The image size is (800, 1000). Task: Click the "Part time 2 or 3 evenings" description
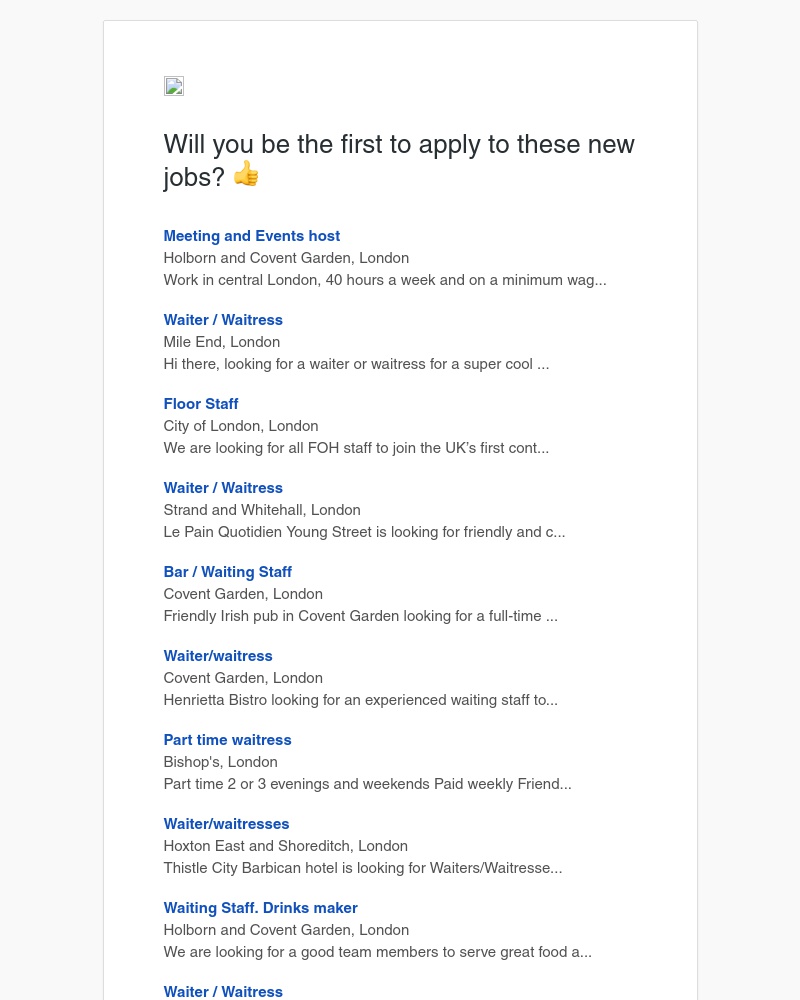tap(367, 784)
